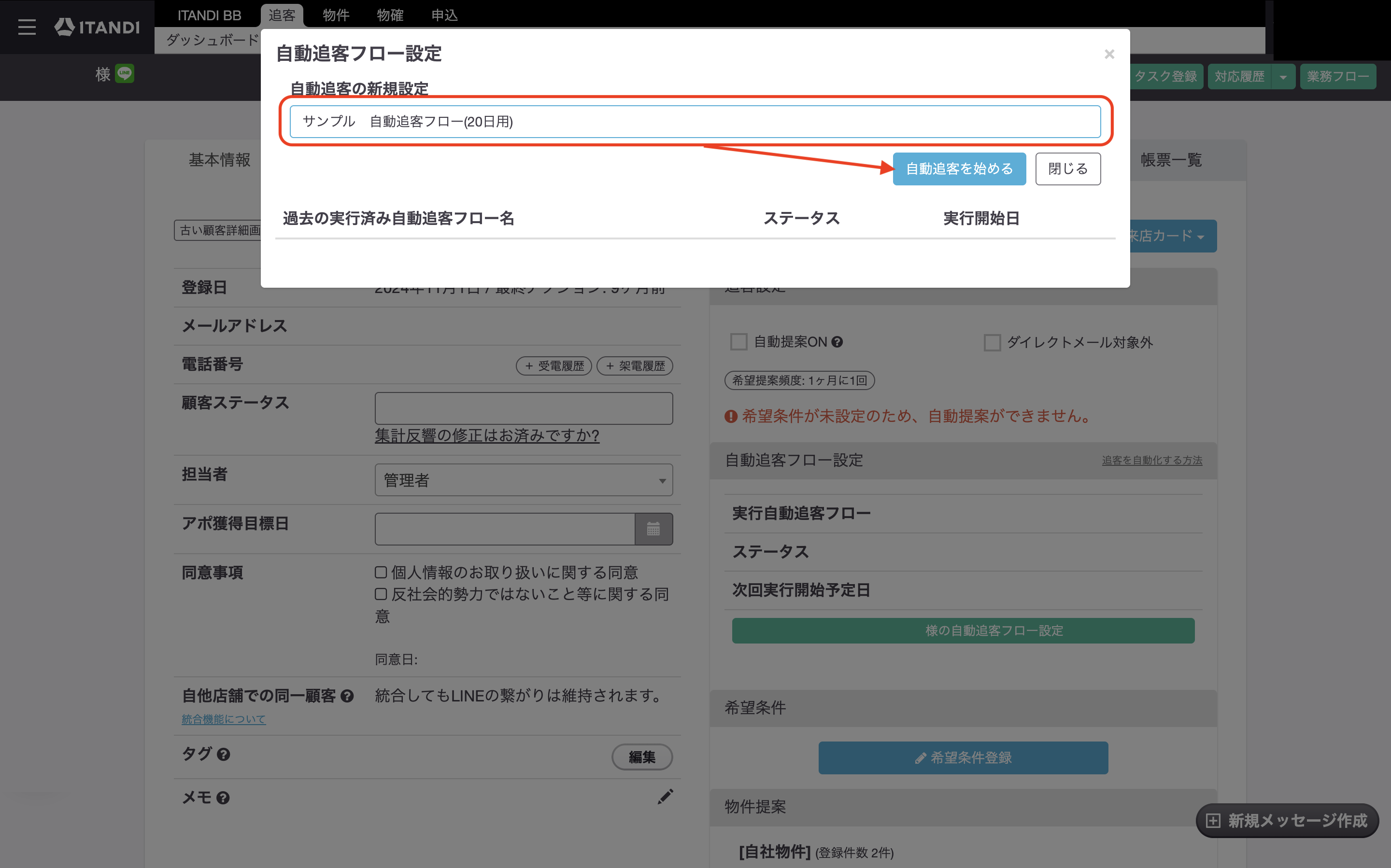Click the 自動追客の新規設定 heading
Viewport: 1391px width, 868px height.
[x=359, y=88]
